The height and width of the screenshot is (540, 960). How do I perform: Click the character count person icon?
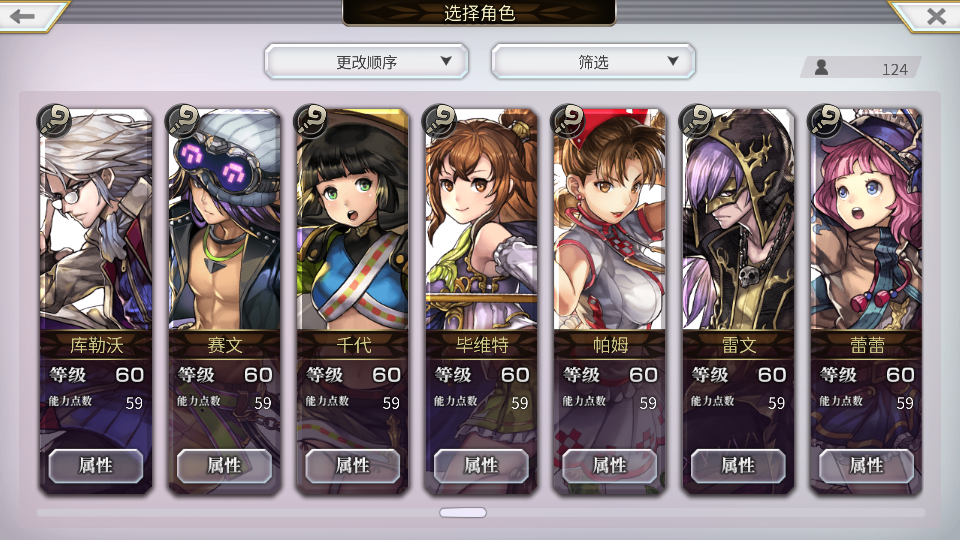click(821, 67)
